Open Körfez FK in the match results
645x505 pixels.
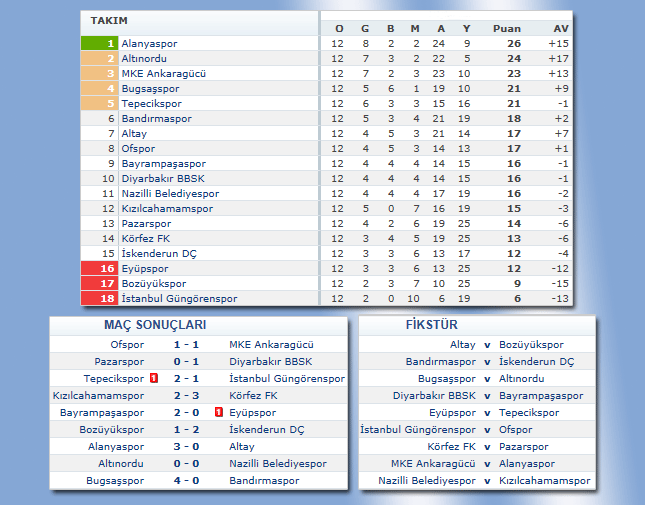click(x=253, y=395)
